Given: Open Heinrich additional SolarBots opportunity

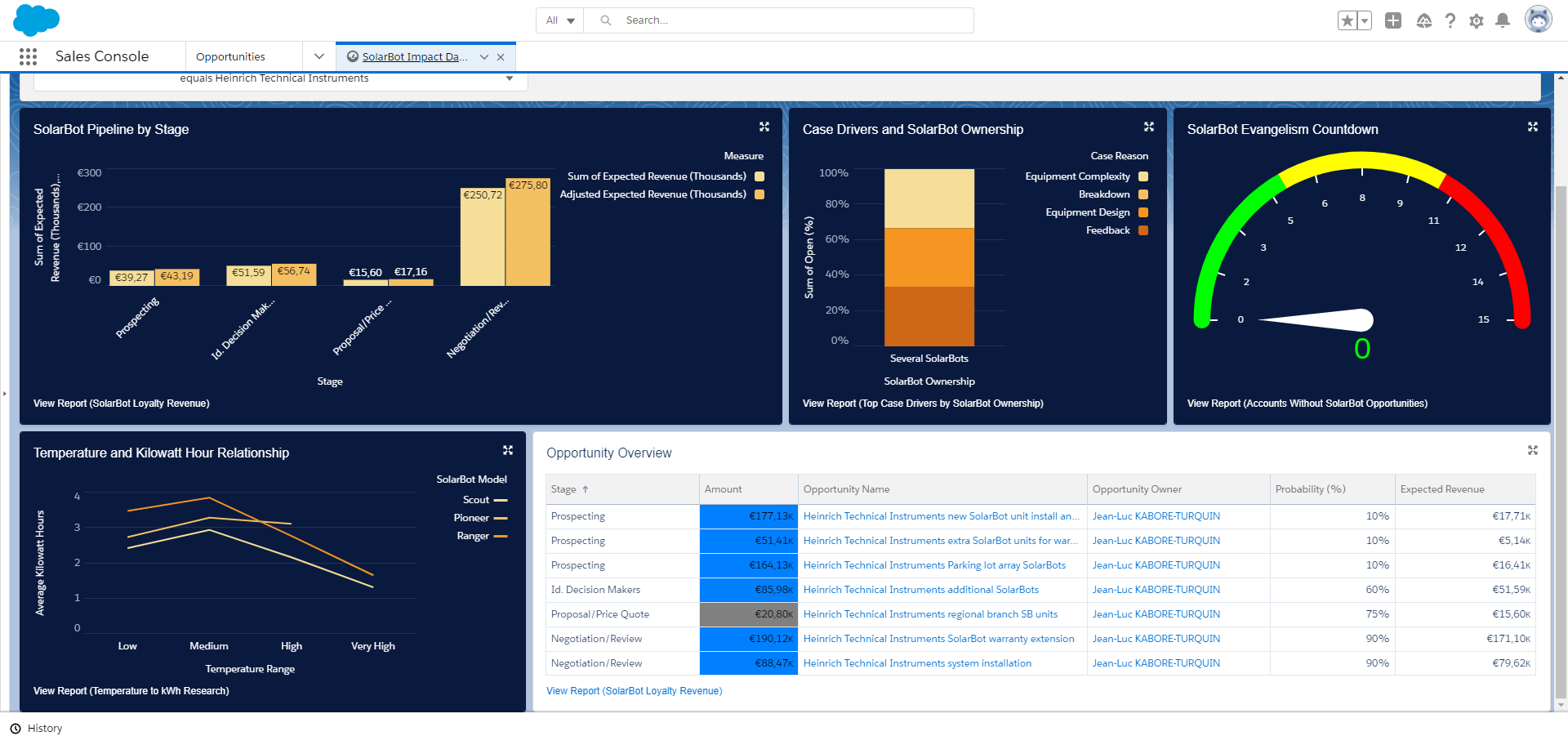Looking at the screenshot, I should (x=921, y=590).
